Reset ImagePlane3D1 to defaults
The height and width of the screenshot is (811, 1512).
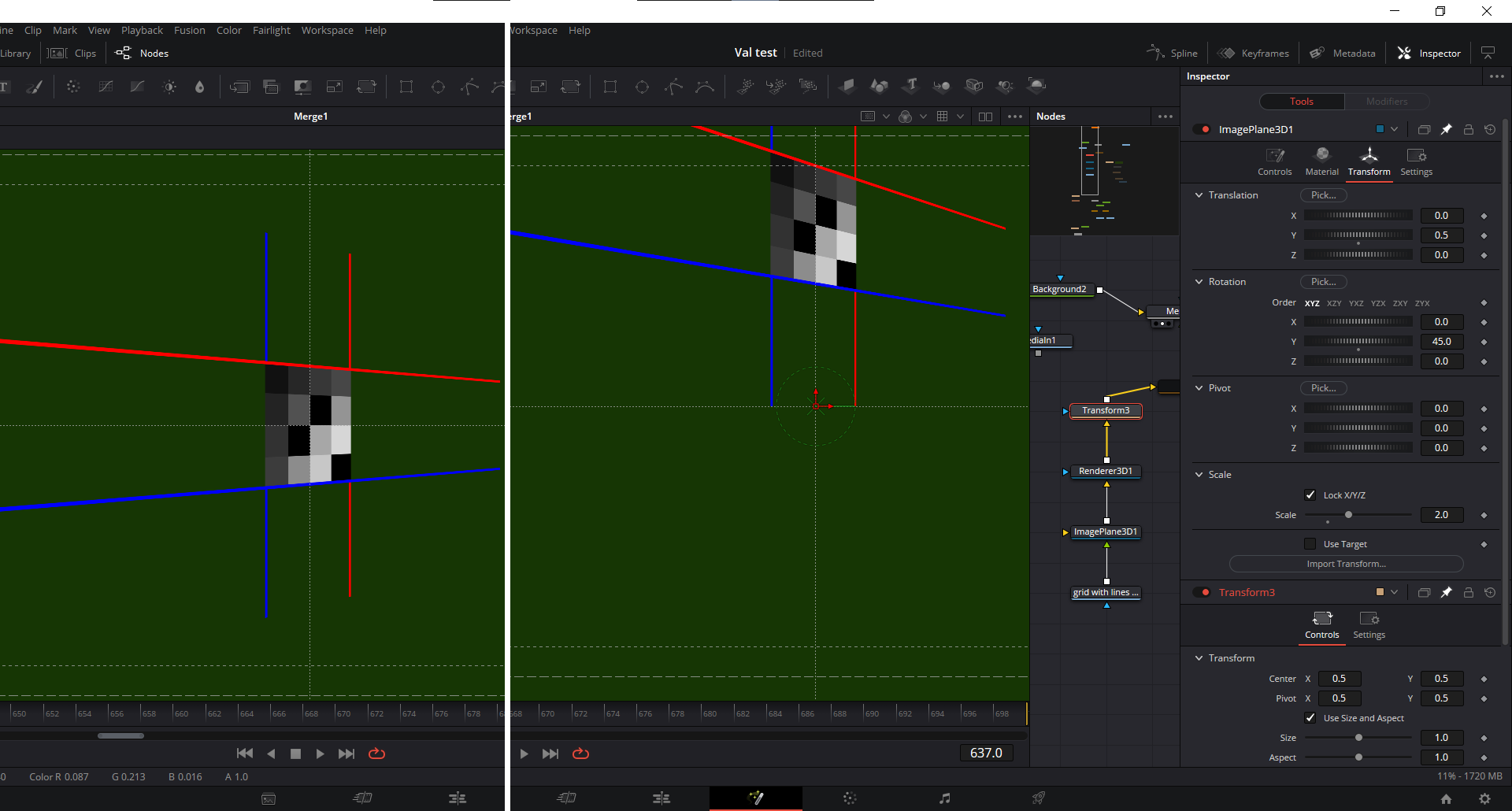point(1490,129)
